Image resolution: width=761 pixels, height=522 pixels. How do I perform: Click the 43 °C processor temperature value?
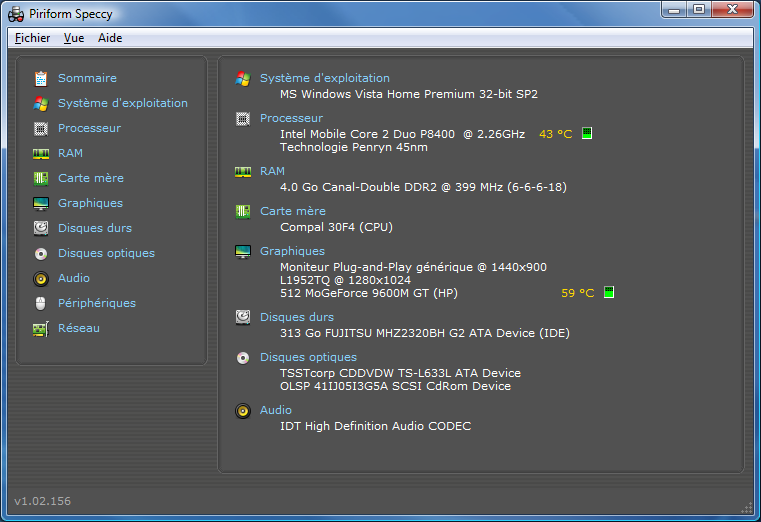pos(556,134)
